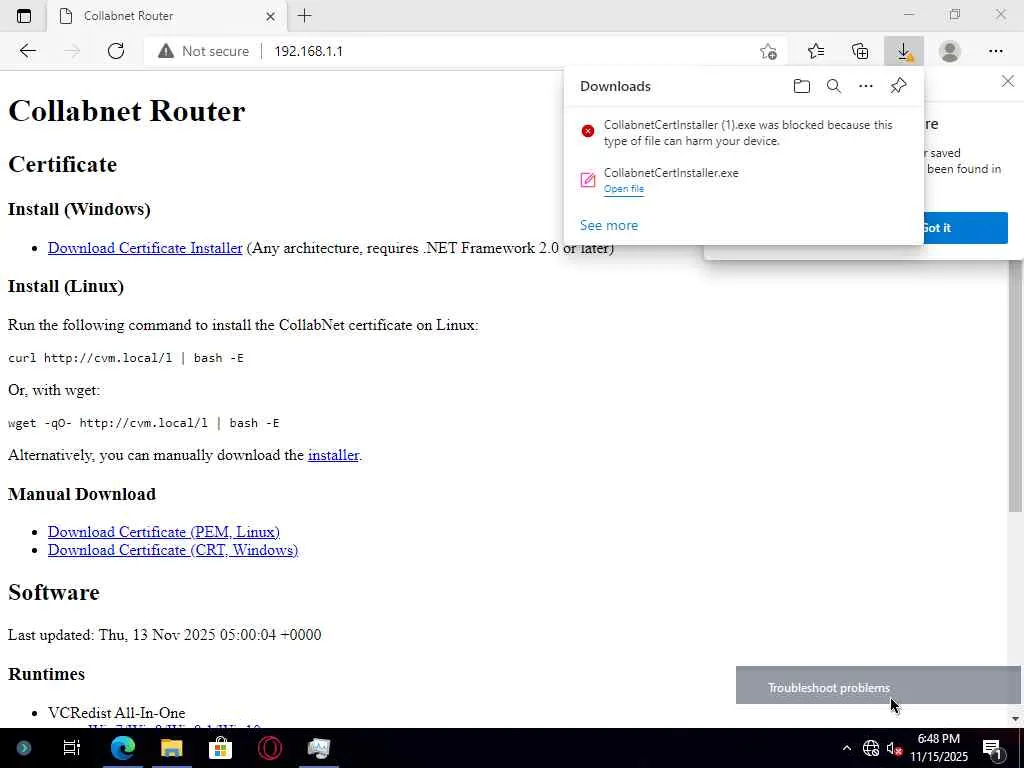Click blocked CollabnetCertInstaller (1).exe message
Image resolution: width=1024 pixels, height=768 pixels.
click(x=748, y=133)
